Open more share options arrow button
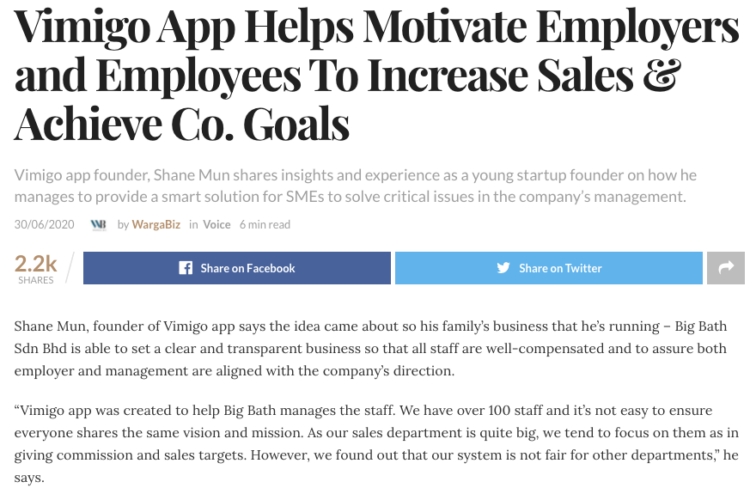Viewport: 750px width, 500px height. tap(726, 268)
